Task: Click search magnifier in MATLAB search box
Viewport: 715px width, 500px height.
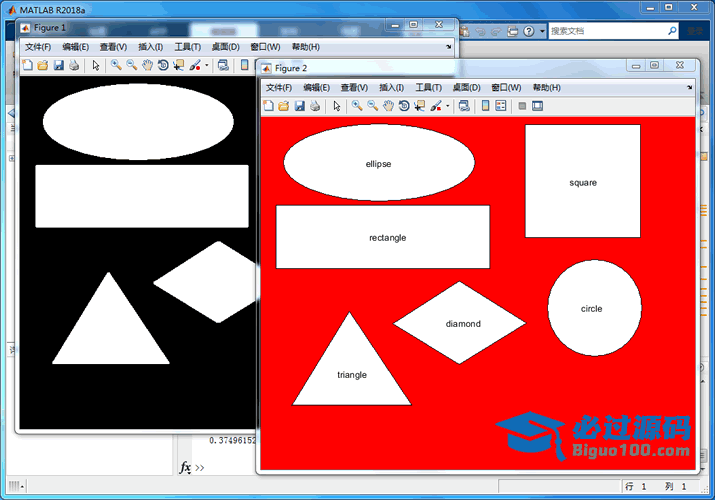Action: point(672,31)
